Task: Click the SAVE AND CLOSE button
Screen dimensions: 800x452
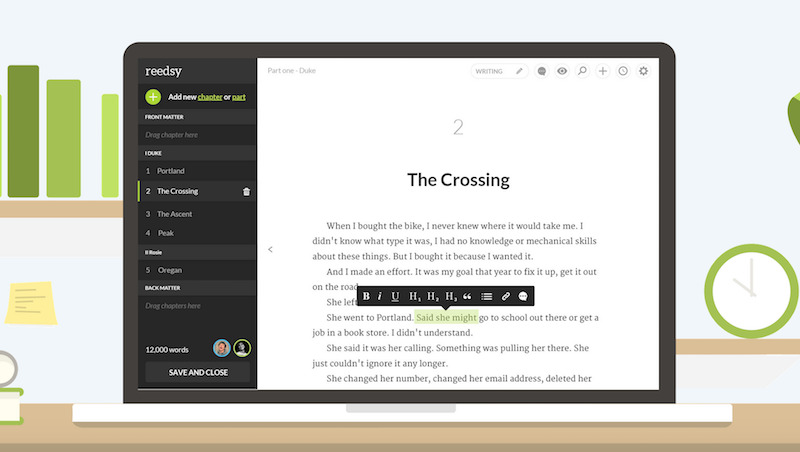Action: [x=198, y=372]
